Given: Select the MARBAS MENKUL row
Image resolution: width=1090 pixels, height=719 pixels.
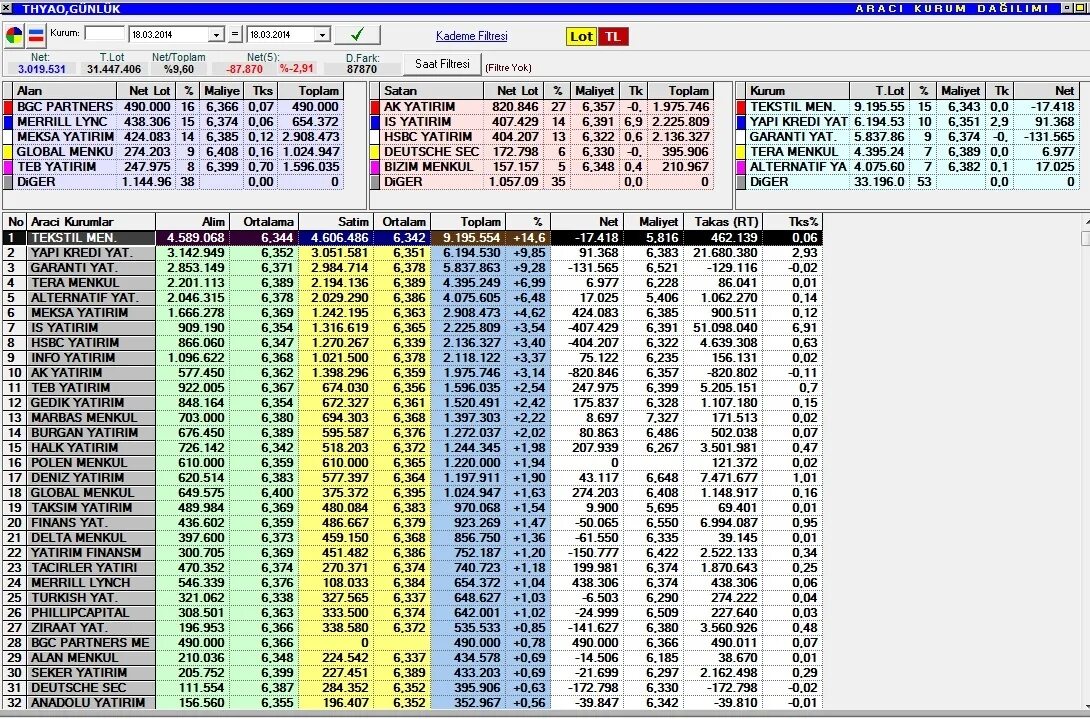Looking at the screenshot, I should (412, 418).
